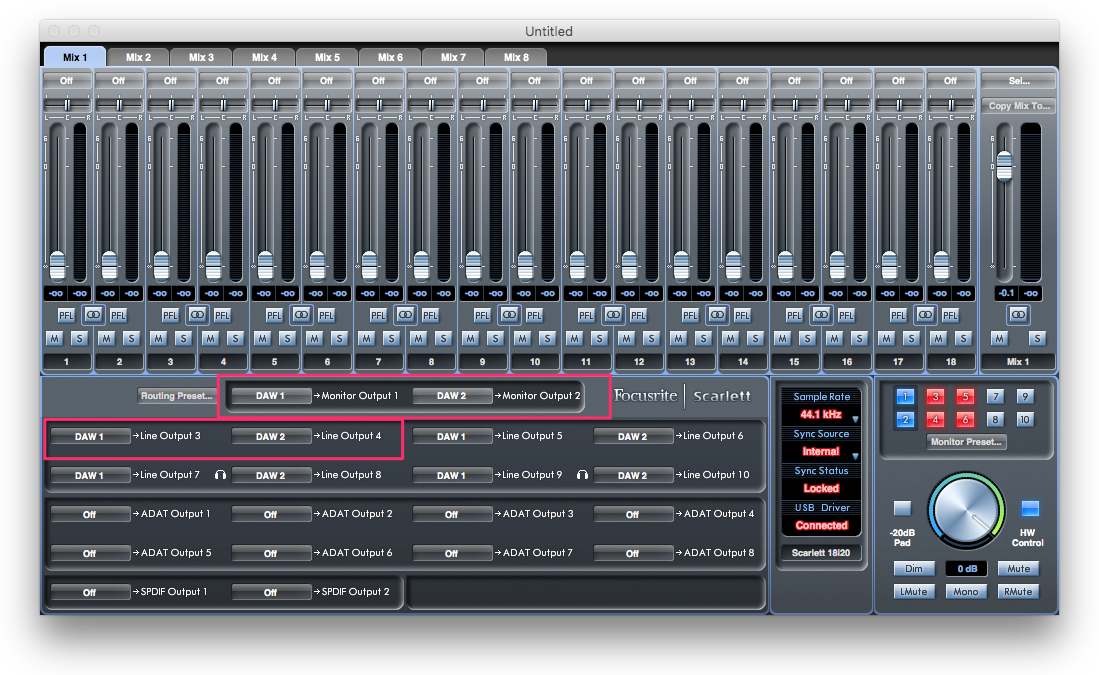Open the Sync Source Internal dropdown
Viewport: 1099px width, 675px height.
pyautogui.click(x=821, y=452)
